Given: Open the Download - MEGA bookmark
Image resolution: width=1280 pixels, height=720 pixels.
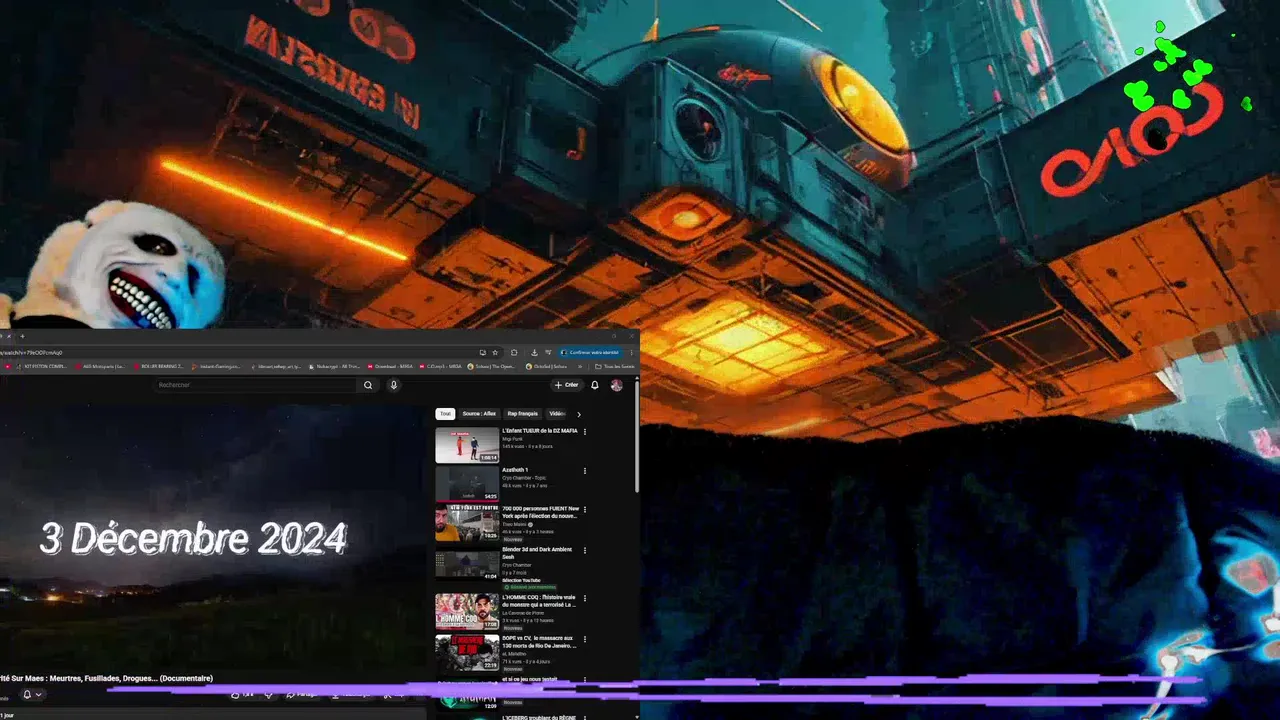Looking at the screenshot, I should coord(390,367).
